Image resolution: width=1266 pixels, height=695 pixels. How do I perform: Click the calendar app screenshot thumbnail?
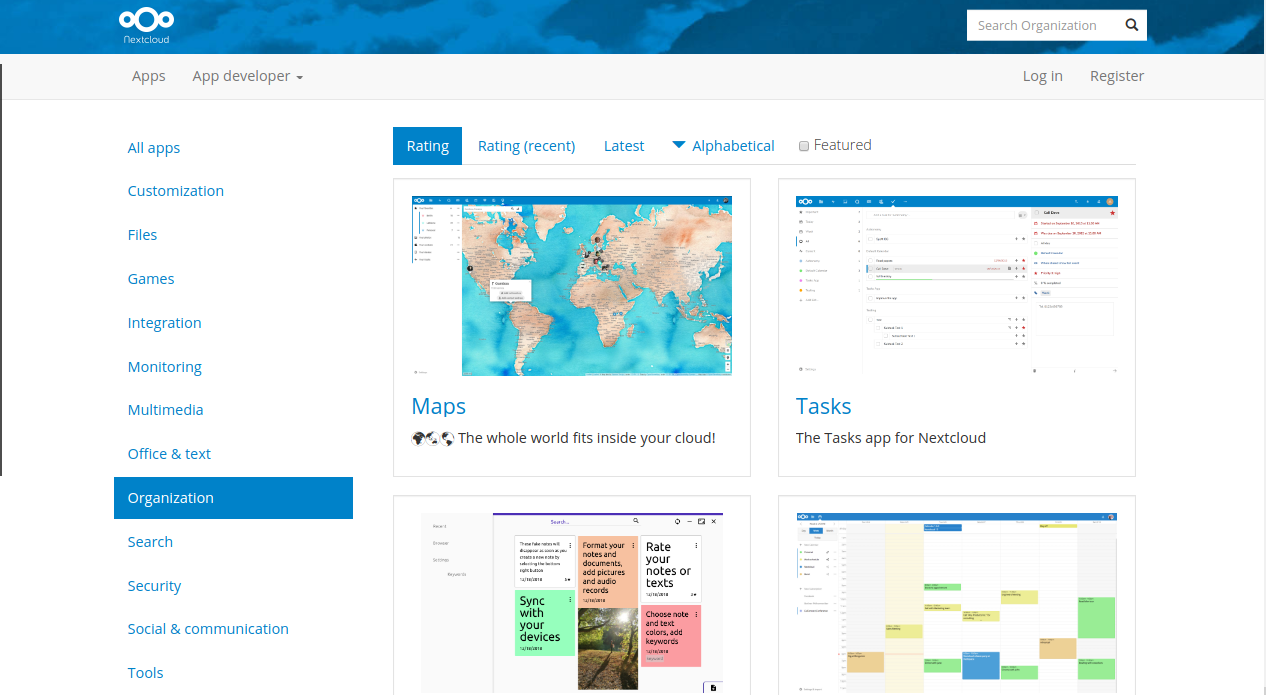[x=957, y=604]
